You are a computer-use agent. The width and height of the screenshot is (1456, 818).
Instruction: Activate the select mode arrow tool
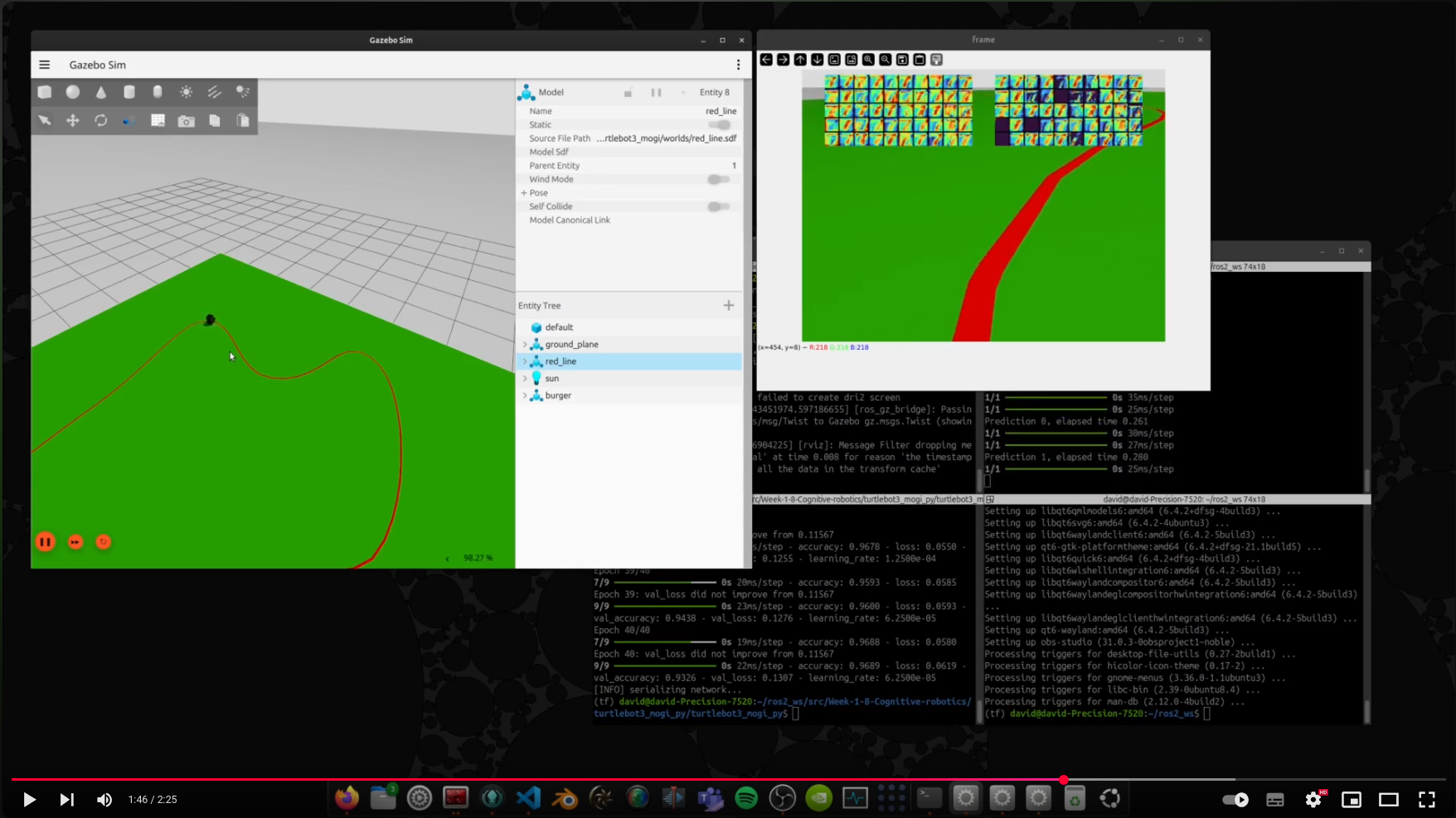[45, 120]
